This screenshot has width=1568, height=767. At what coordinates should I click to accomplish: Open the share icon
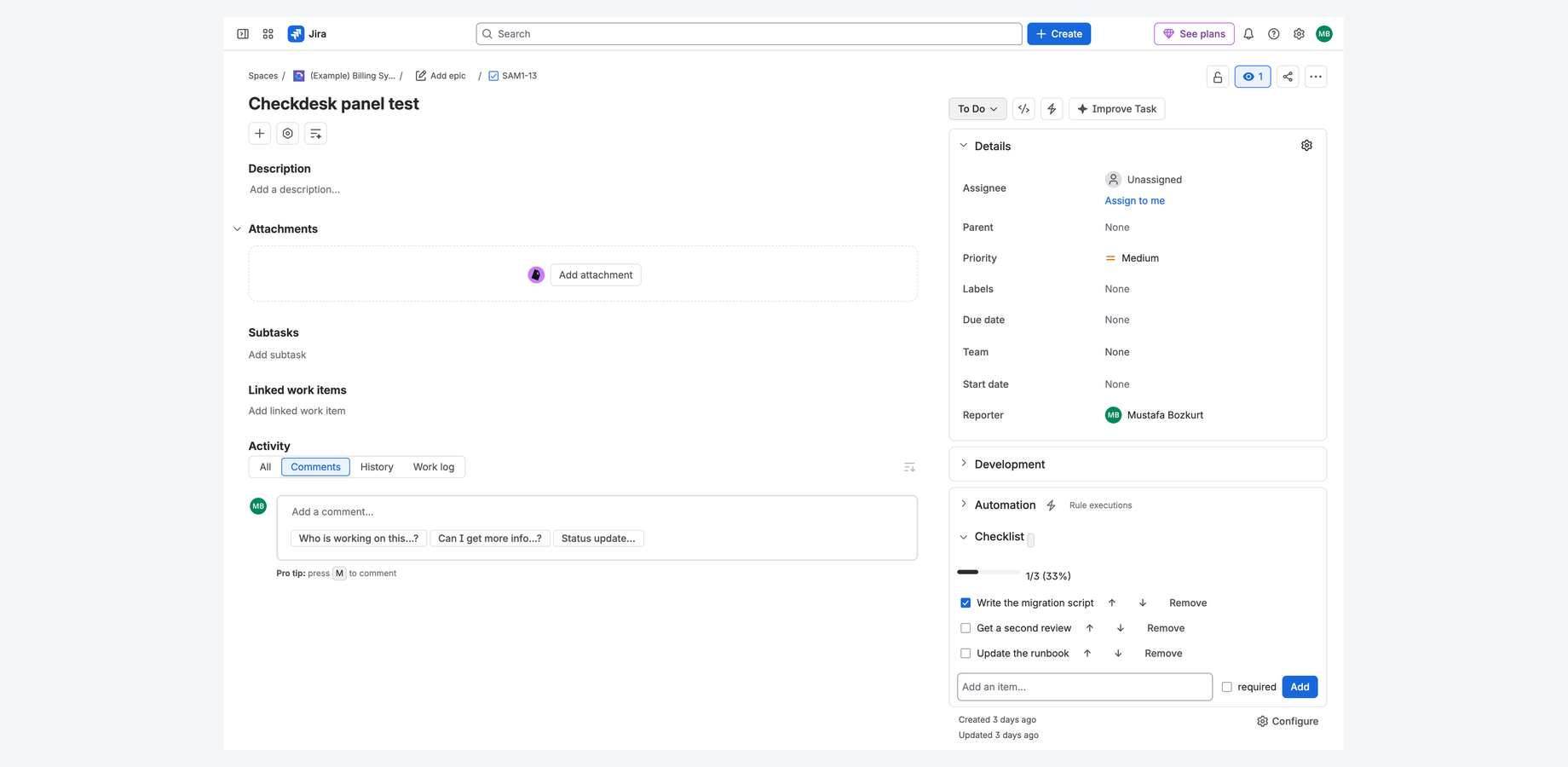tap(1288, 77)
